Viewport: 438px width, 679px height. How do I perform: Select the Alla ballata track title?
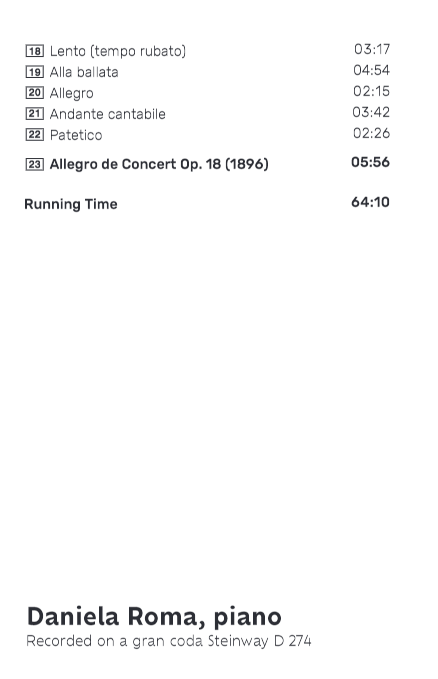(x=84, y=72)
